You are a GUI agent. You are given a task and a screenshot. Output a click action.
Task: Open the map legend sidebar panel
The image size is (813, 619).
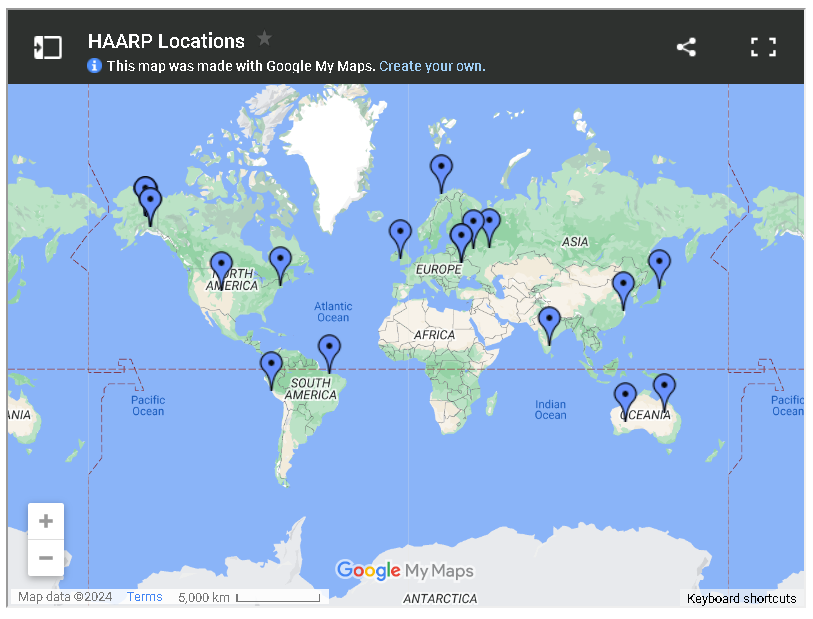click(47, 47)
